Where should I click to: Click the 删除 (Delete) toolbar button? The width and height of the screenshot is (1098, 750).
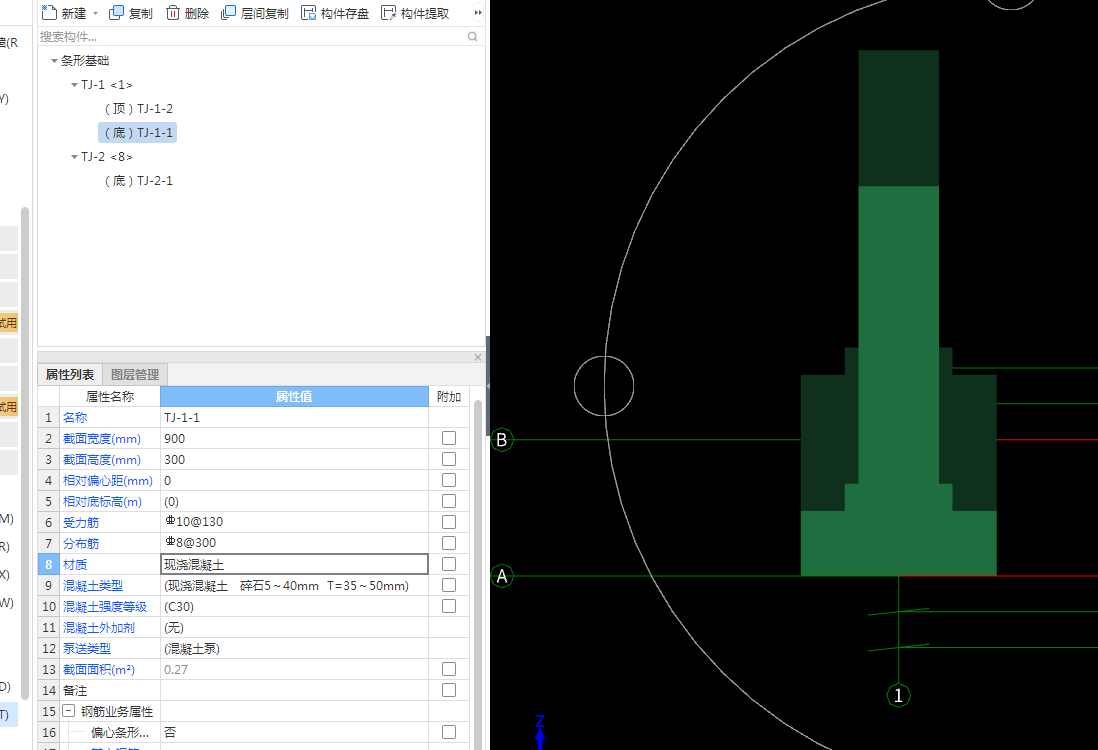click(188, 13)
